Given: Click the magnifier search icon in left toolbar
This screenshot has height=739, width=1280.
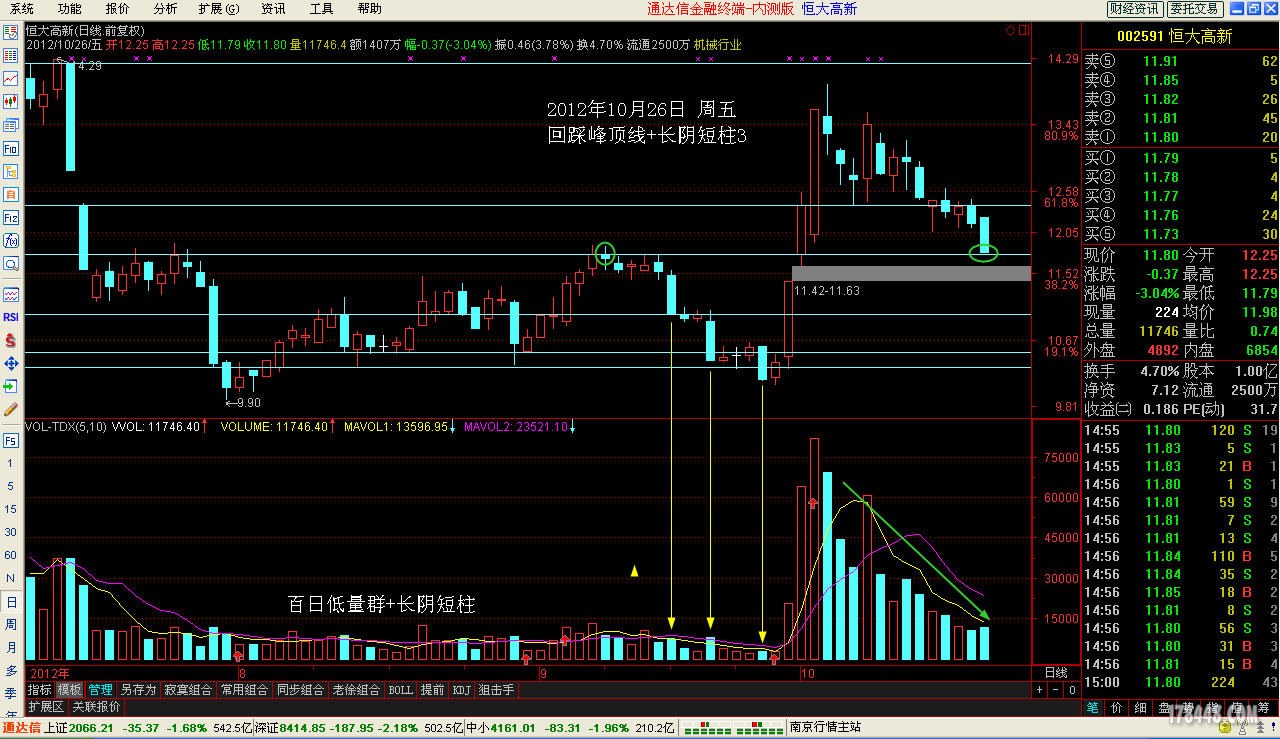Looking at the screenshot, I should (11, 264).
